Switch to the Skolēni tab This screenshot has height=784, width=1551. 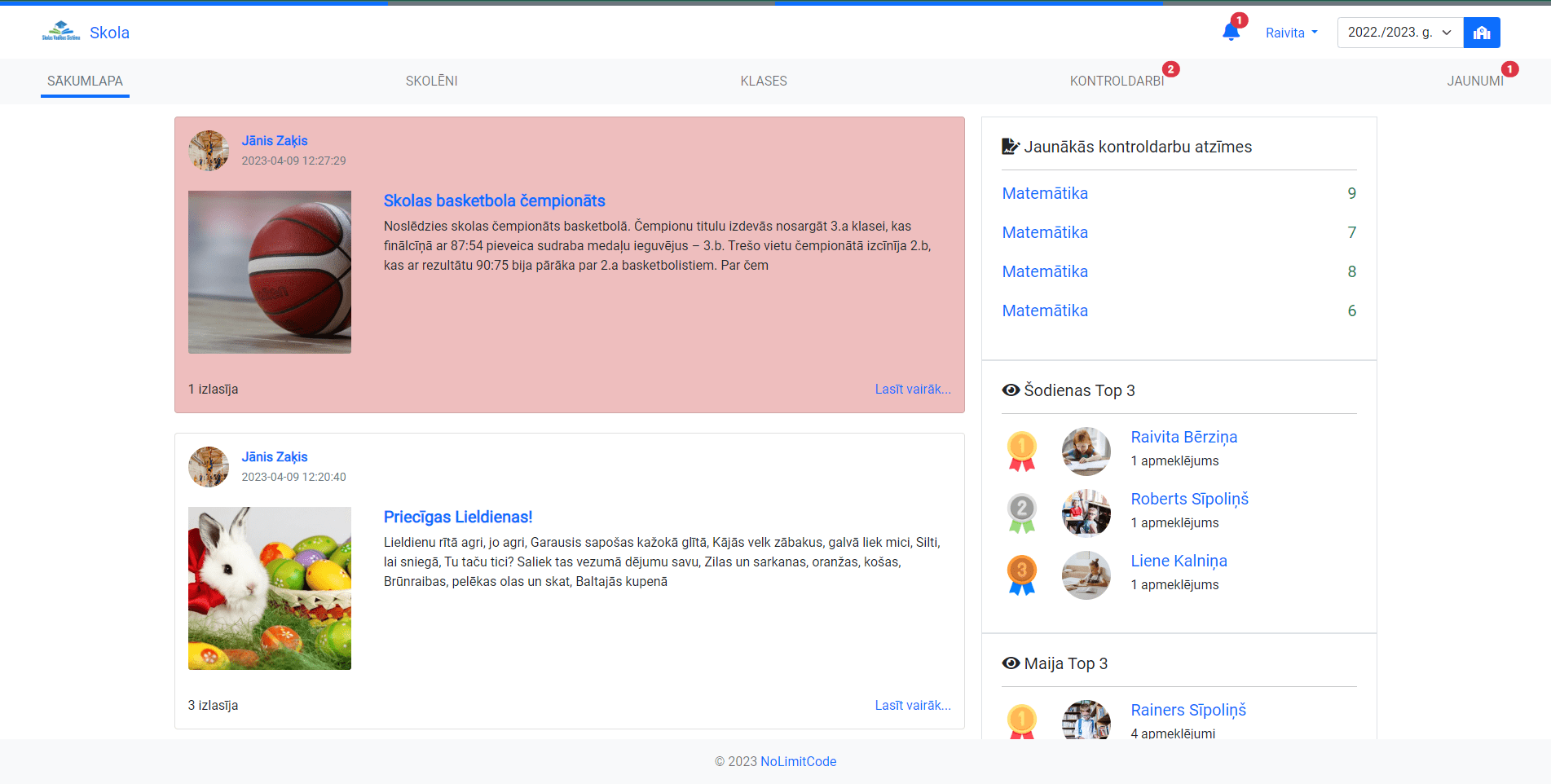pyautogui.click(x=431, y=81)
